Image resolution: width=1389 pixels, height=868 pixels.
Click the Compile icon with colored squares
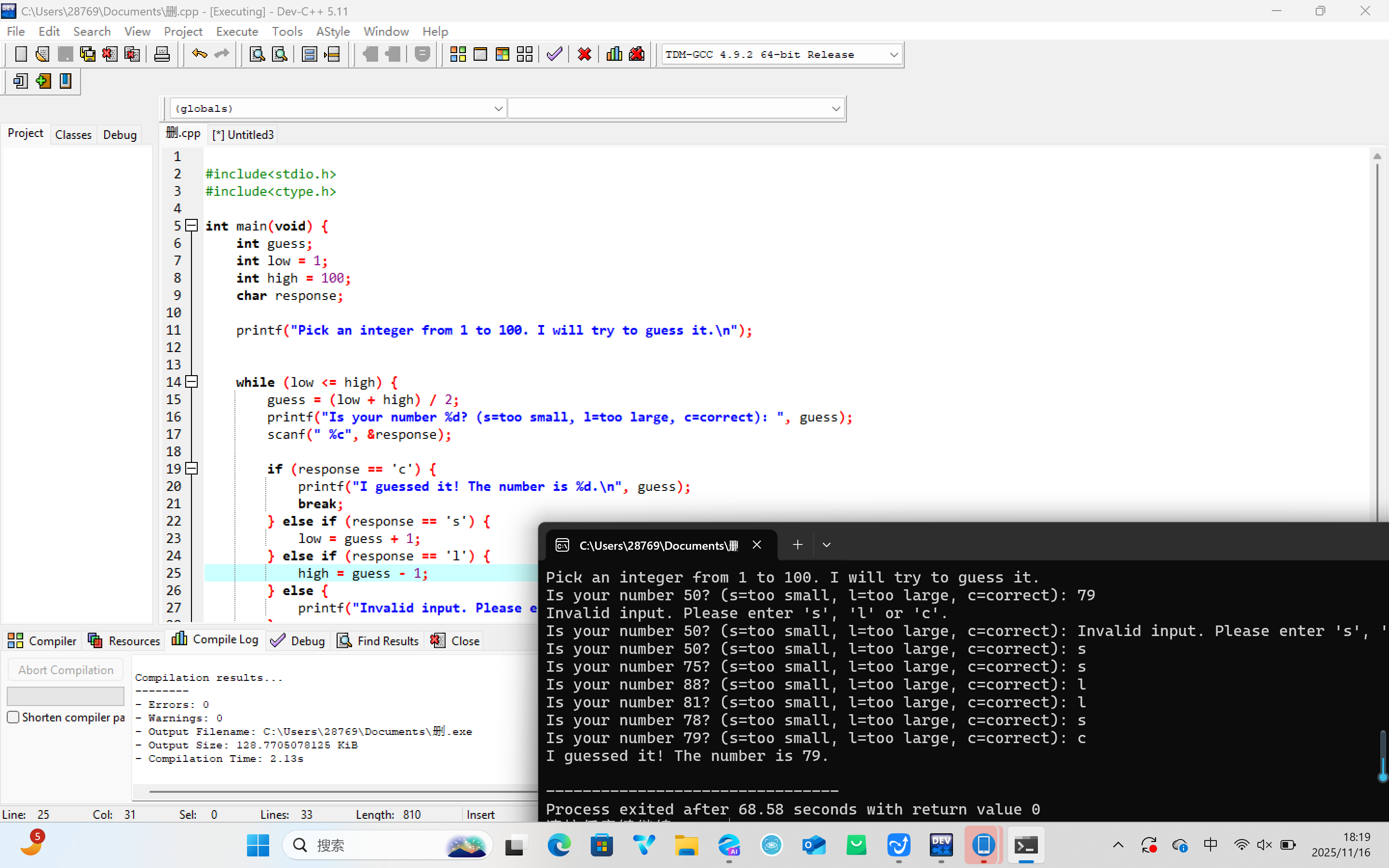pos(457,54)
